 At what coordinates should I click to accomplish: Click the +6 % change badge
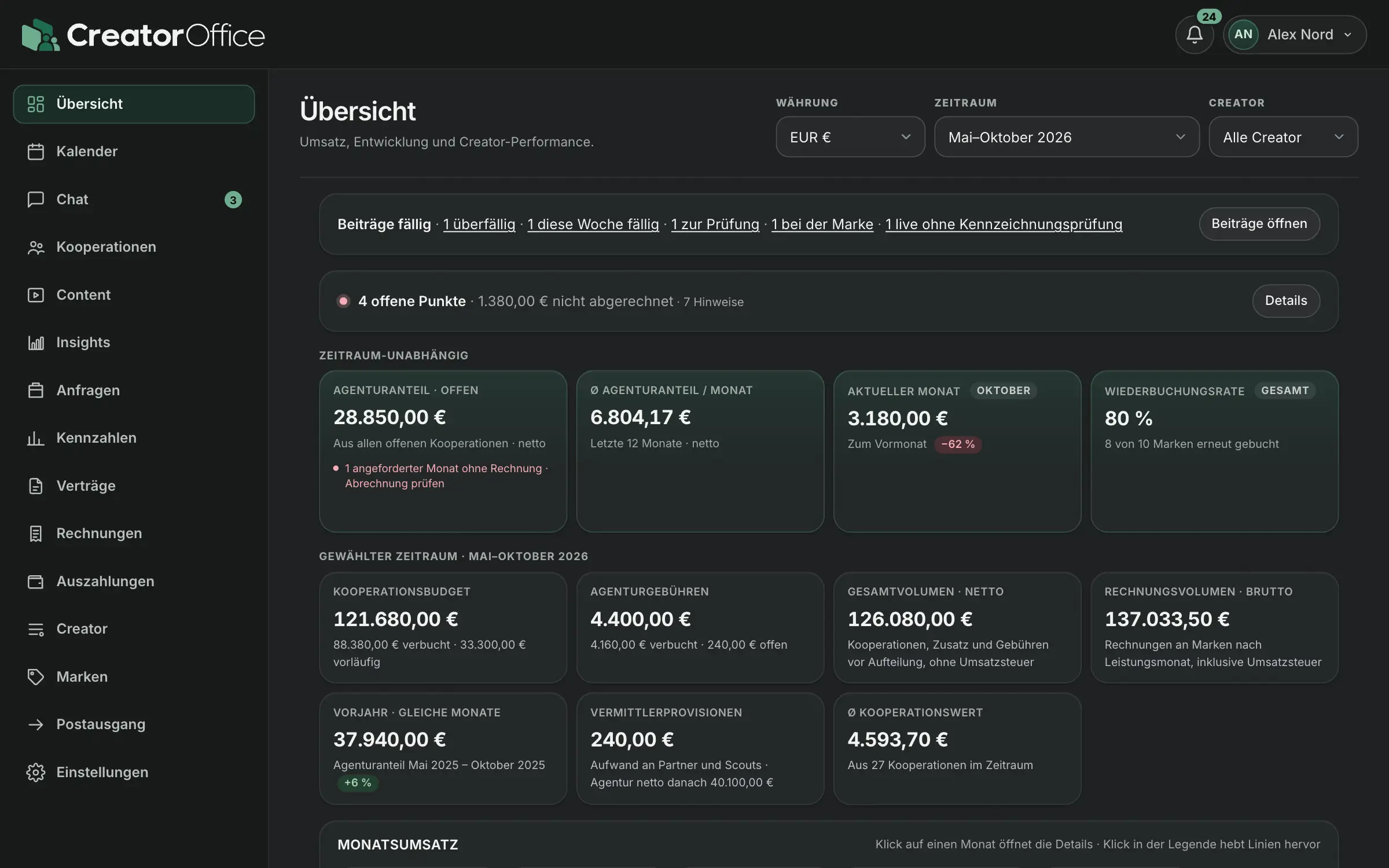(x=358, y=783)
